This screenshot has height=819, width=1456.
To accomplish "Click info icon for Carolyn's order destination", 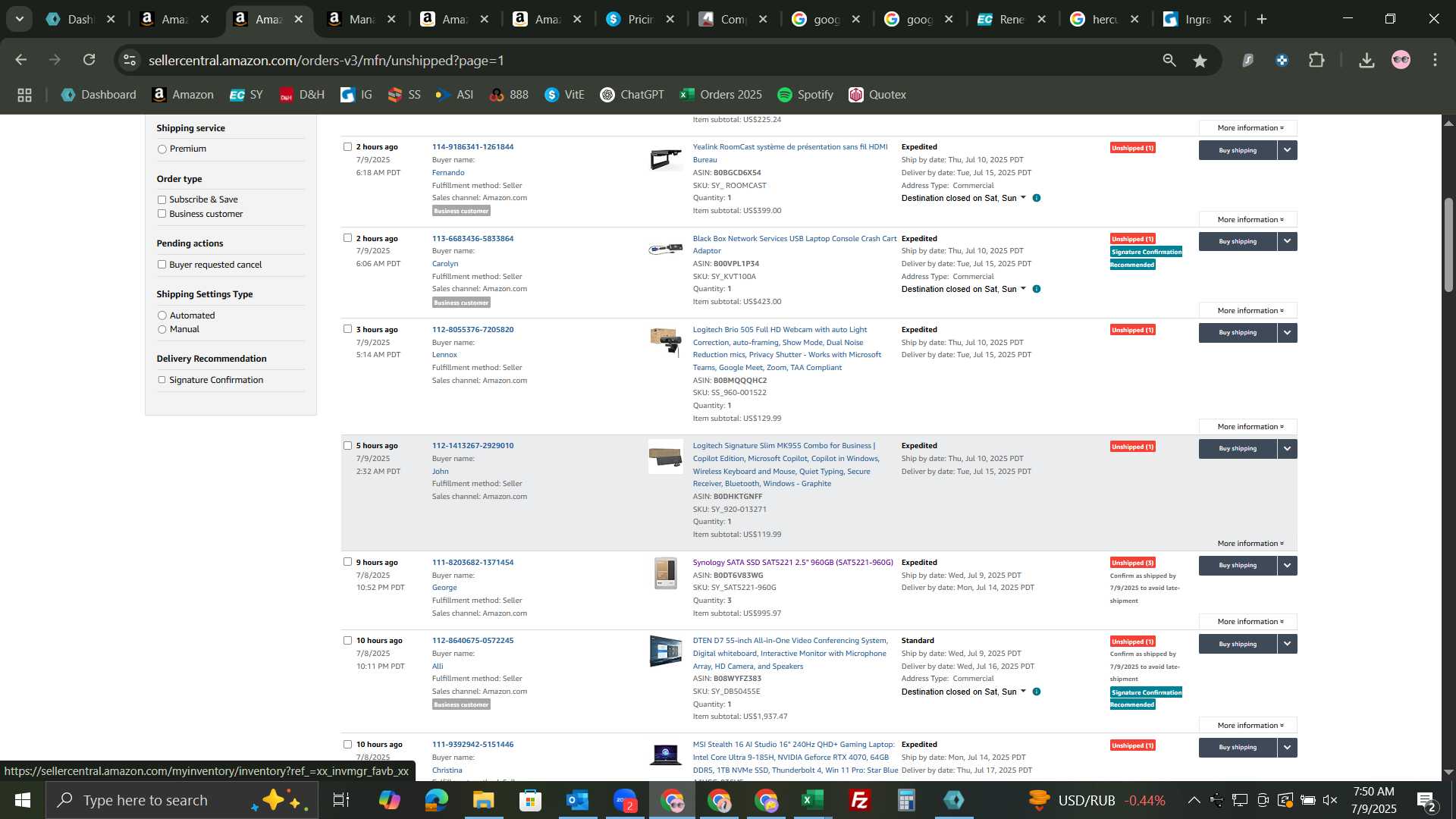I will tap(1037, 289).
